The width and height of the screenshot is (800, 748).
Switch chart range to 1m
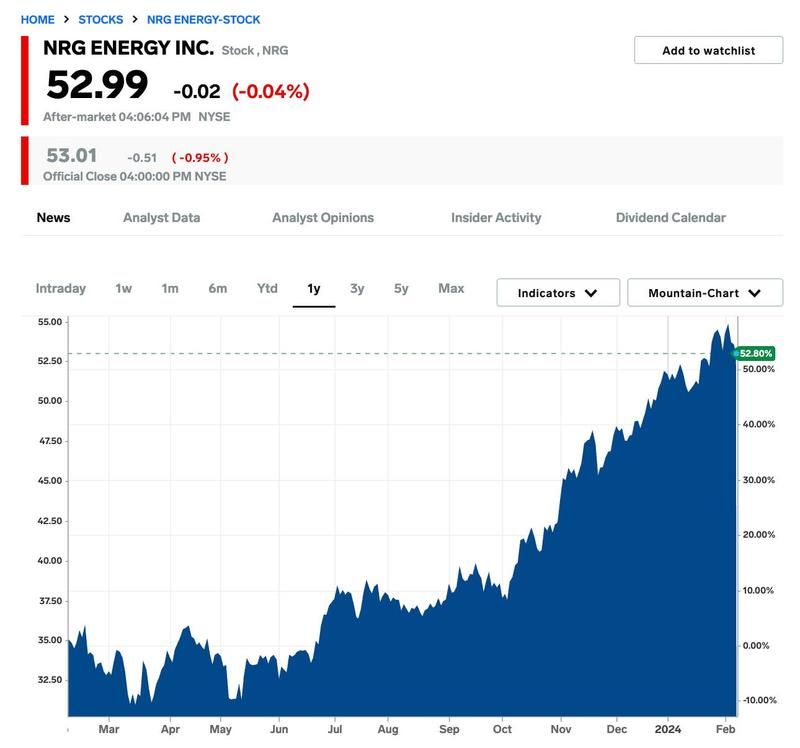170,288
